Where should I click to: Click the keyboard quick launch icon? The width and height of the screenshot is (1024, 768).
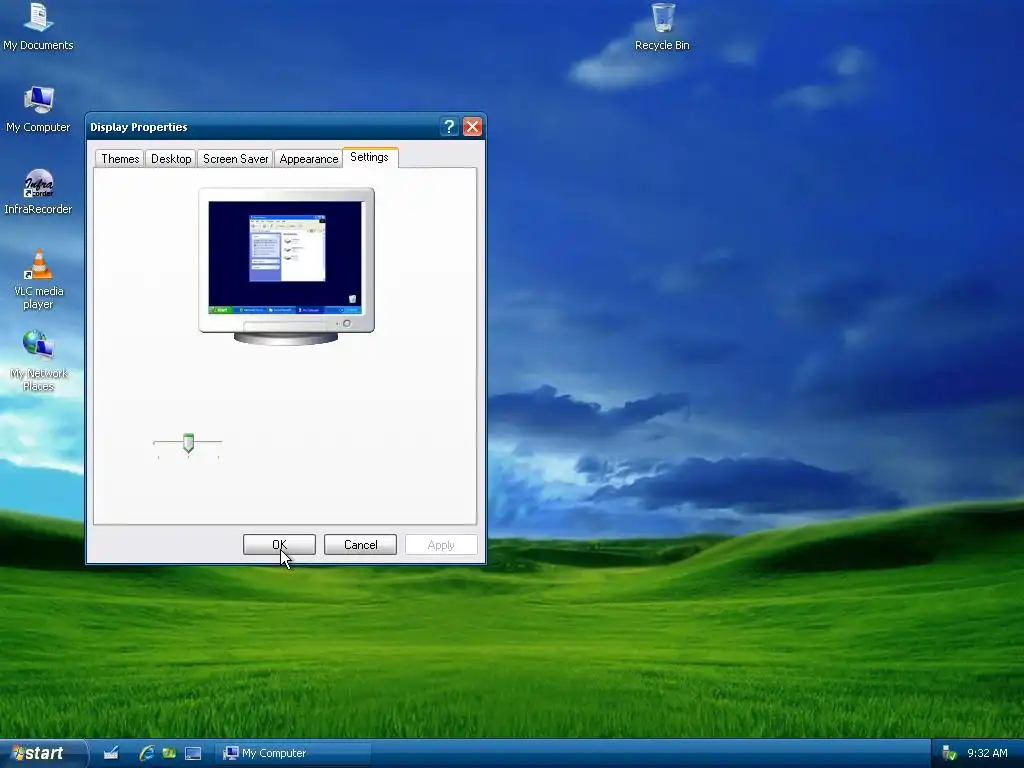[111, 753]
